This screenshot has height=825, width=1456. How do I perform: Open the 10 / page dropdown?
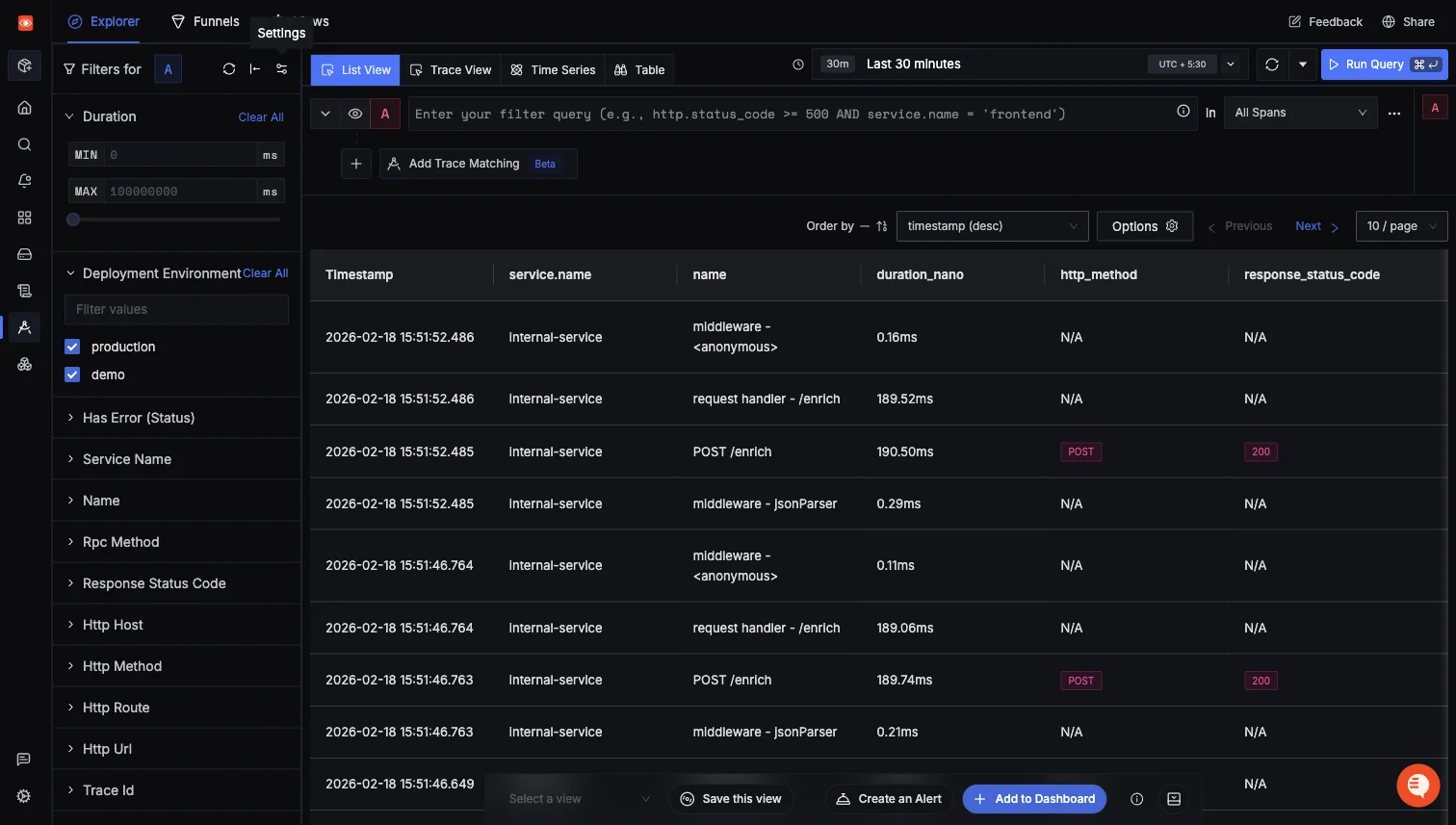(x=1401, y=225)
